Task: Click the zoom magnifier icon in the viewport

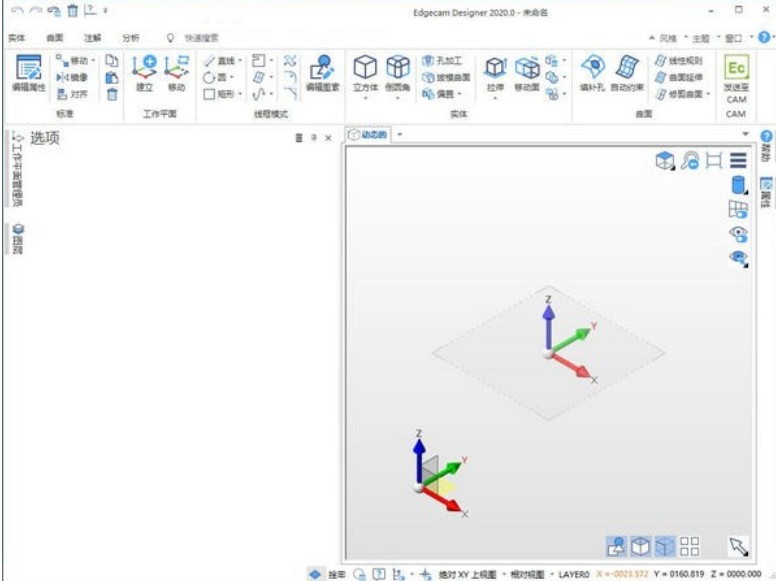Action: click(x=690, y=160)
